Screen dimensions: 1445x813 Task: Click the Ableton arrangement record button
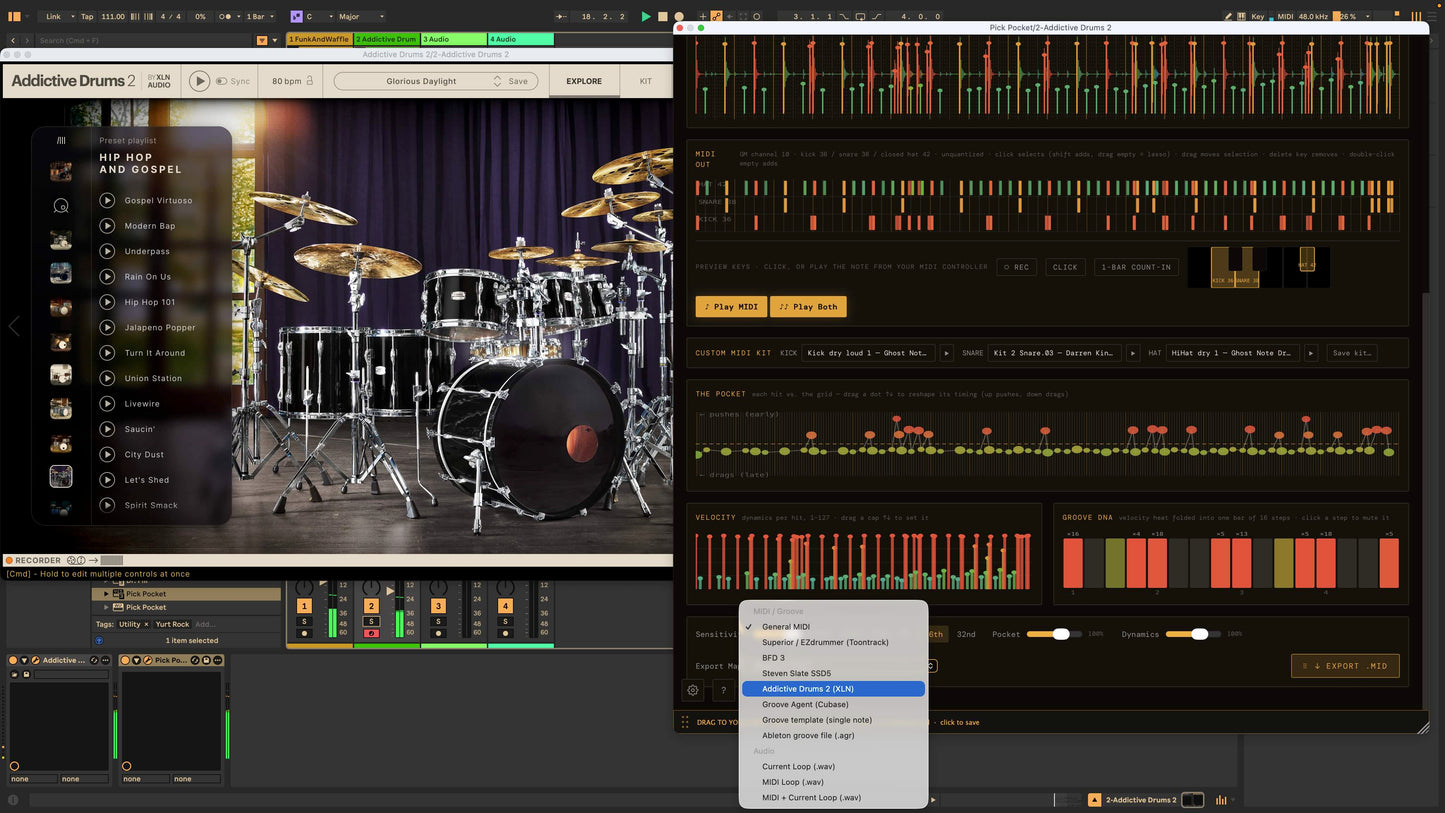click(679, 16)
